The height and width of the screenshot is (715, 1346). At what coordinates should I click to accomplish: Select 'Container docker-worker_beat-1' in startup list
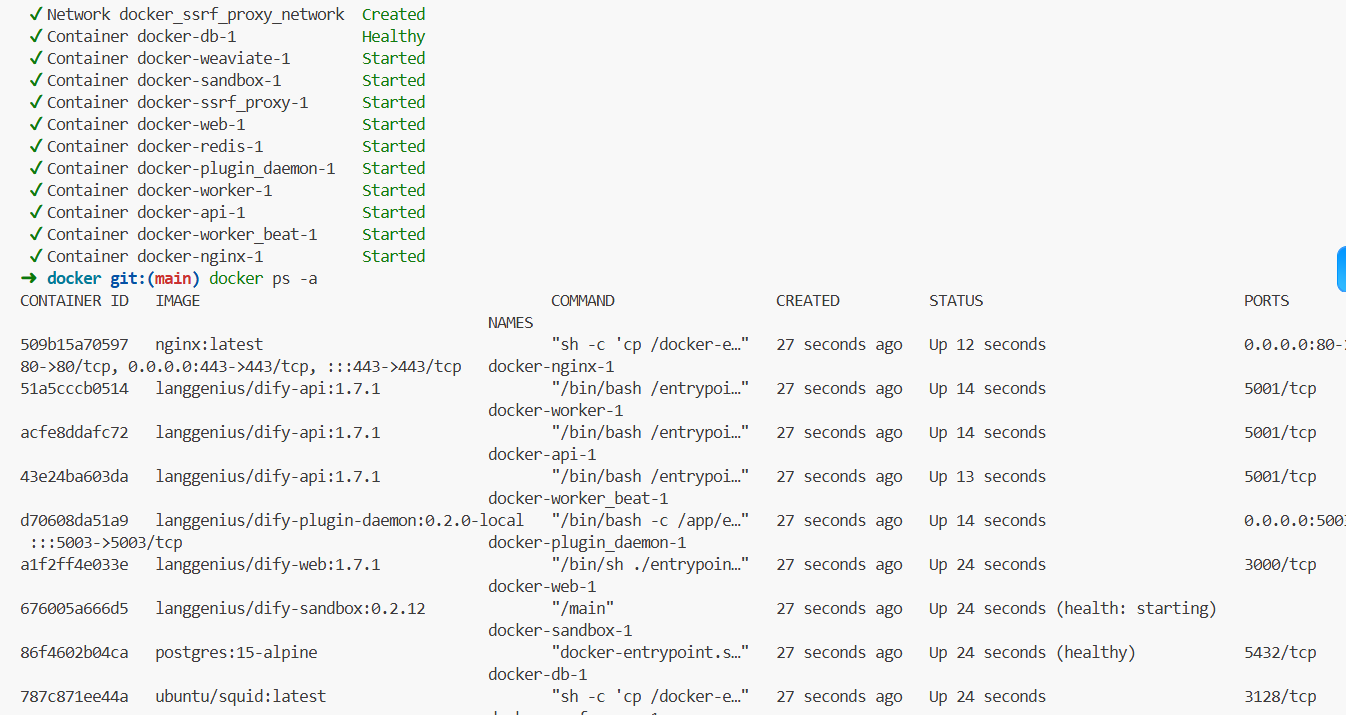[x=182, y=235]
